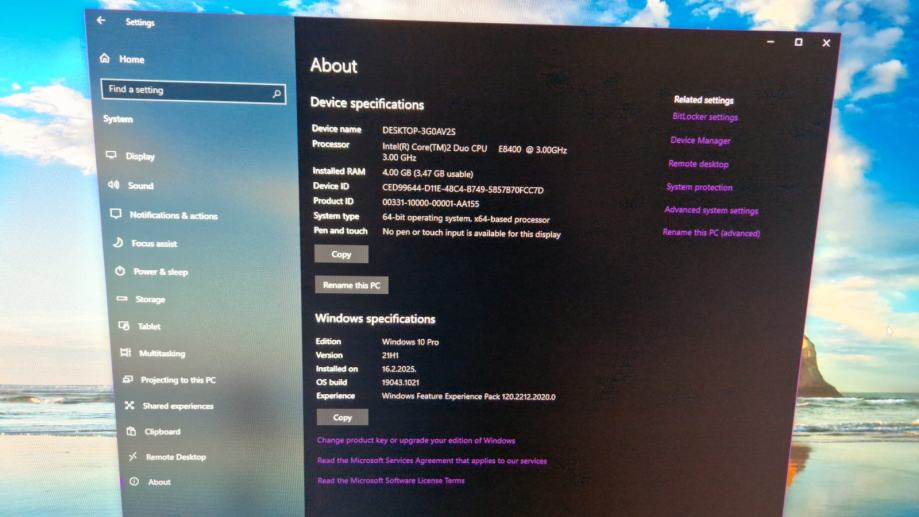
Task: Click the Display monitor icon
Action: (111, 155)
